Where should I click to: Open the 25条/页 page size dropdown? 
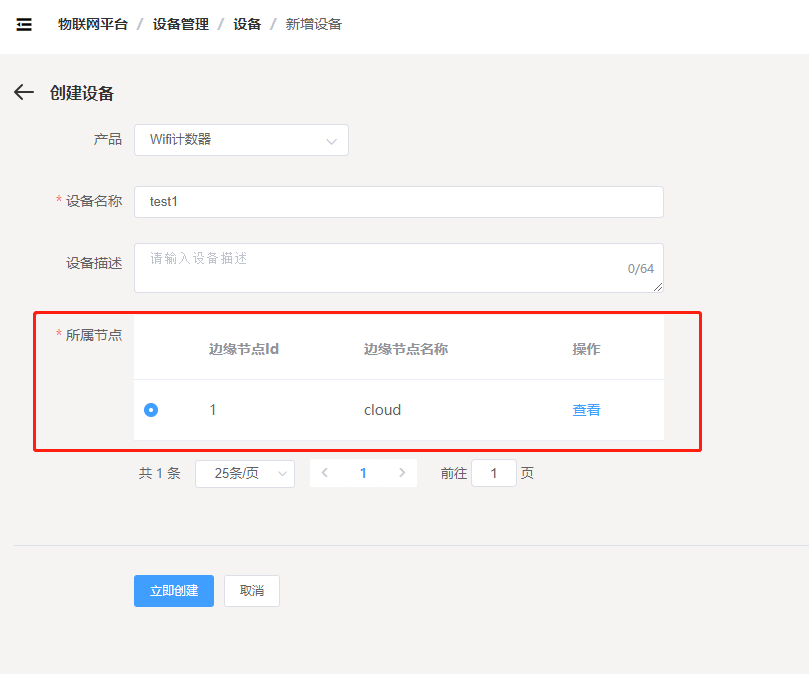point(245,474)
